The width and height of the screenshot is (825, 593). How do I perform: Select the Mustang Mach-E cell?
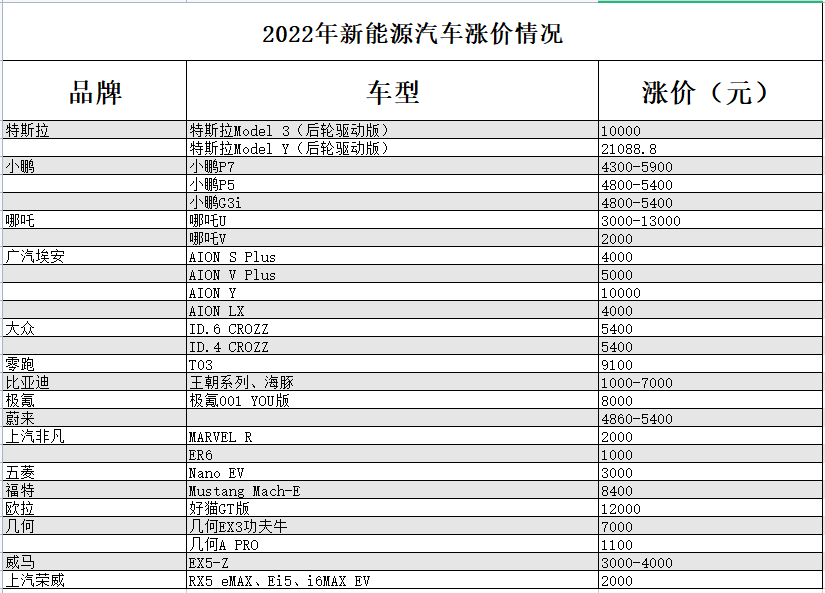[392, 491]
